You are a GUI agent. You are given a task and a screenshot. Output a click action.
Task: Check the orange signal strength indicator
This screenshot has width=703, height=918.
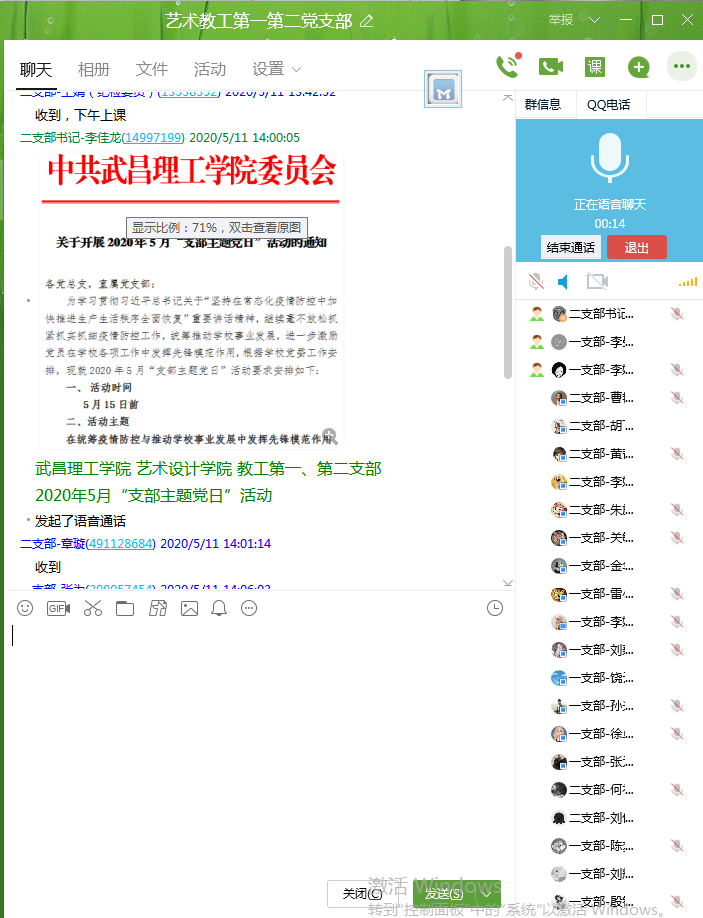[688, 282]
